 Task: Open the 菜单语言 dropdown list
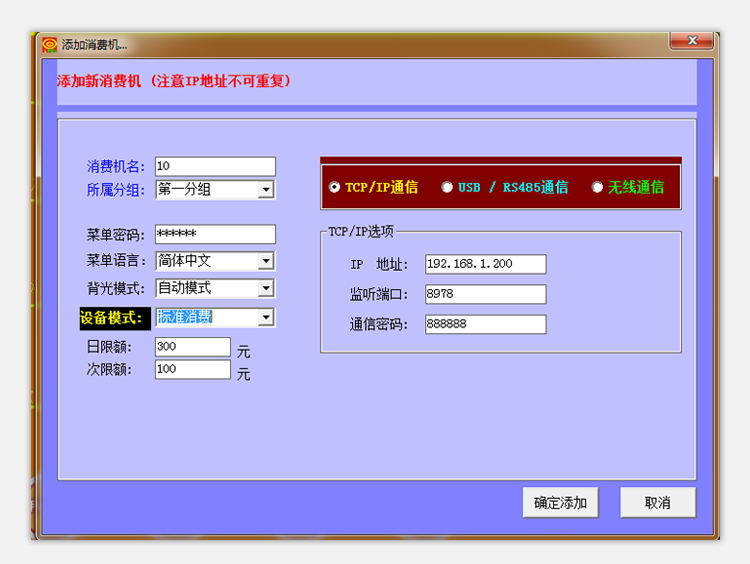[x=266, y=261]
